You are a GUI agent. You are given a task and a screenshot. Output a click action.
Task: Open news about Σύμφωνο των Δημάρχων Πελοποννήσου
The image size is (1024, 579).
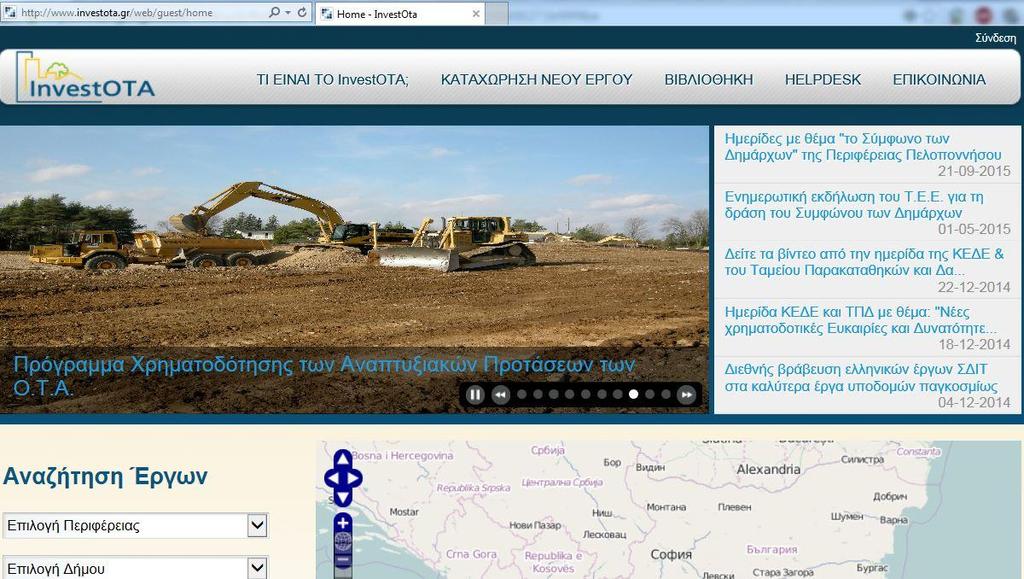point(863,147)
